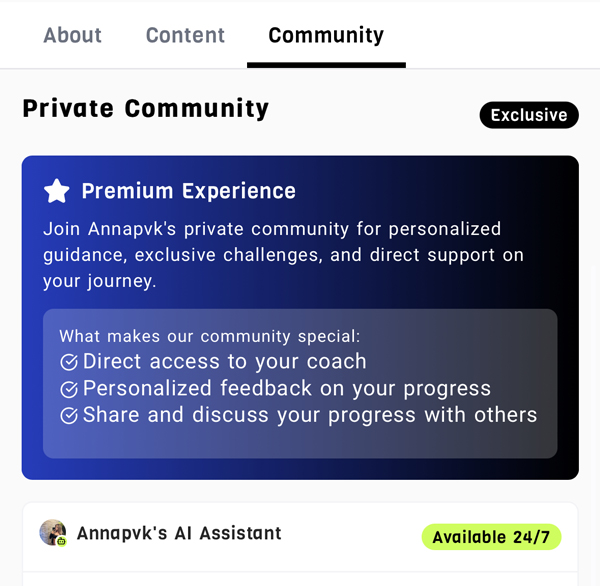600x586 pixels.
Task: Click "What makes our community special" text
Action: pos(209,336)
